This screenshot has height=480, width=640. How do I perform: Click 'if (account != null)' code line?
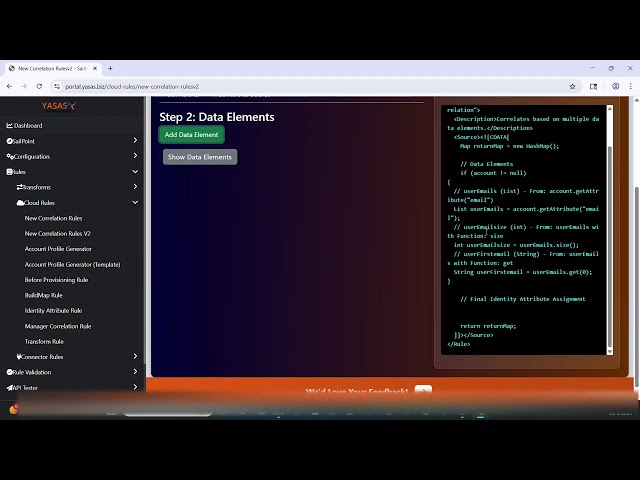click(x=493, y=173)
